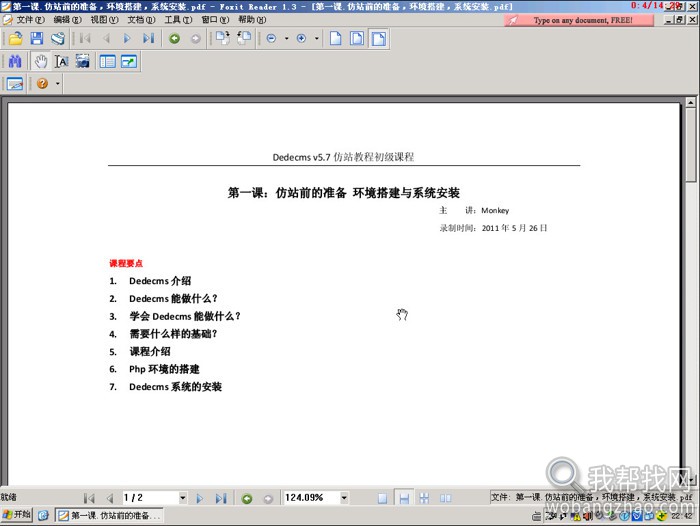
Task: Select Single Page layout in status bar
Action: [x=383, y=498]
